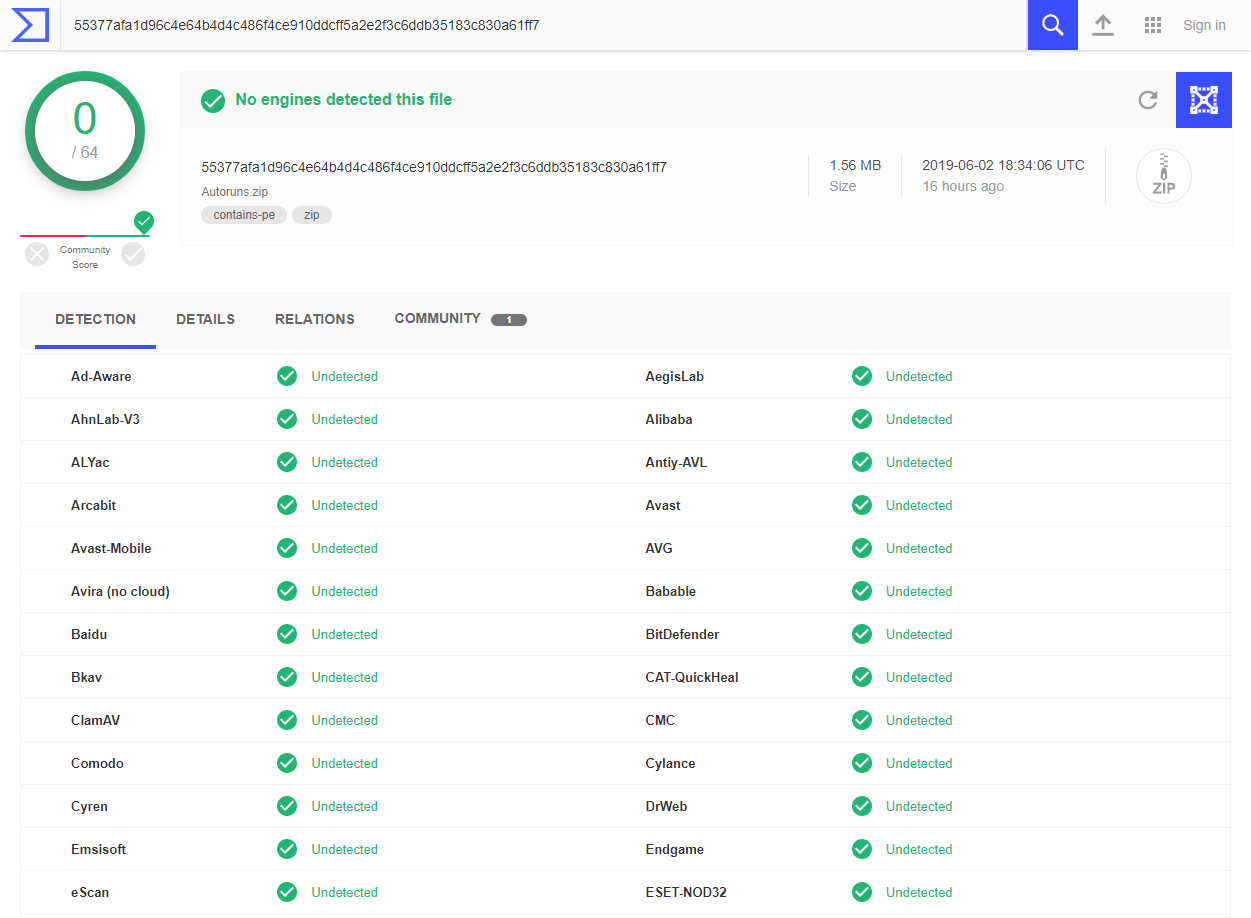
Task: Click the Arcabit undetected check icon
Action: pyautogui.click(x=287, y=505)
